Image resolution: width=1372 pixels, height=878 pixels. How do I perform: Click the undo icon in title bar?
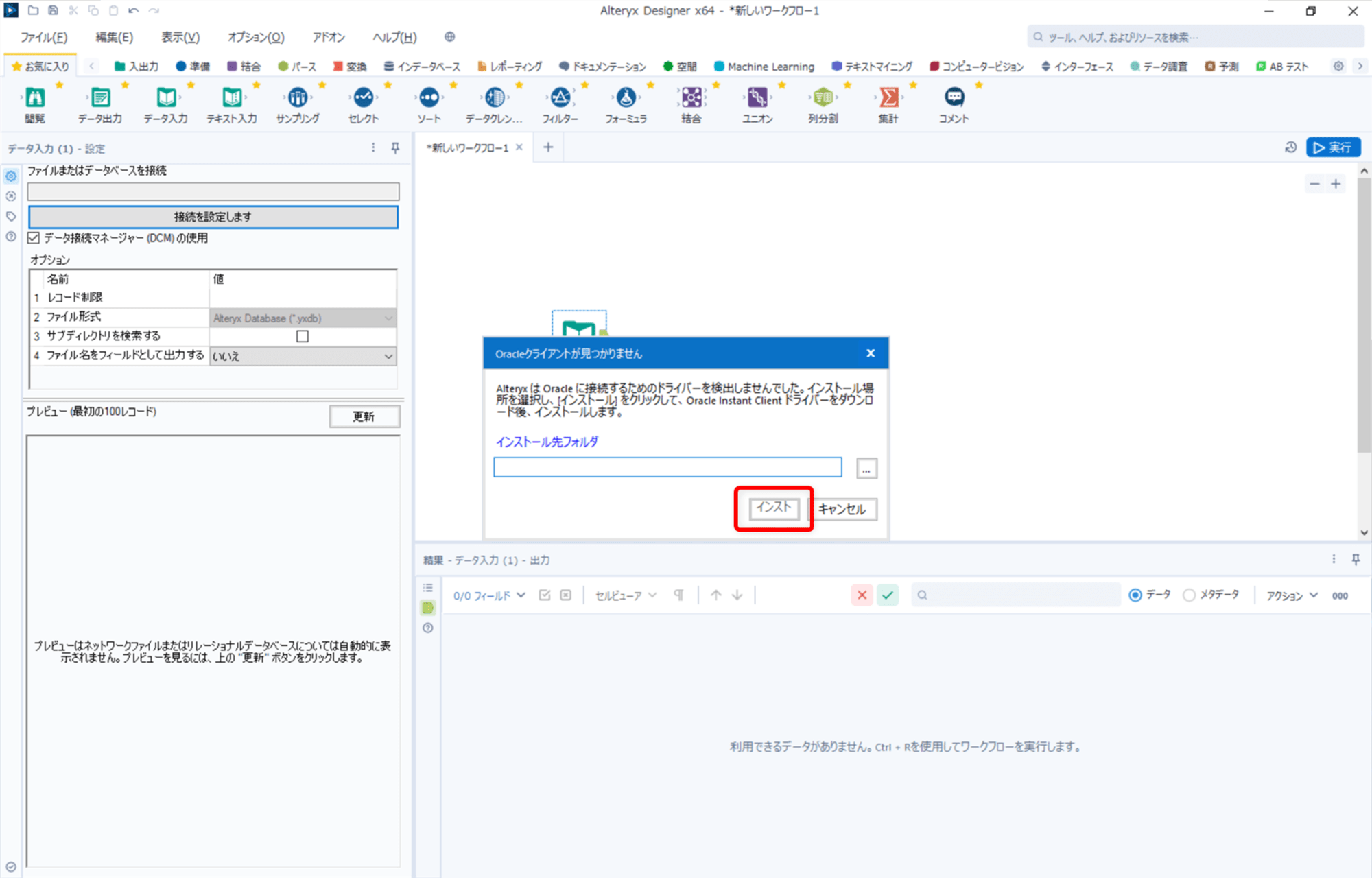[x=133, y=11]
